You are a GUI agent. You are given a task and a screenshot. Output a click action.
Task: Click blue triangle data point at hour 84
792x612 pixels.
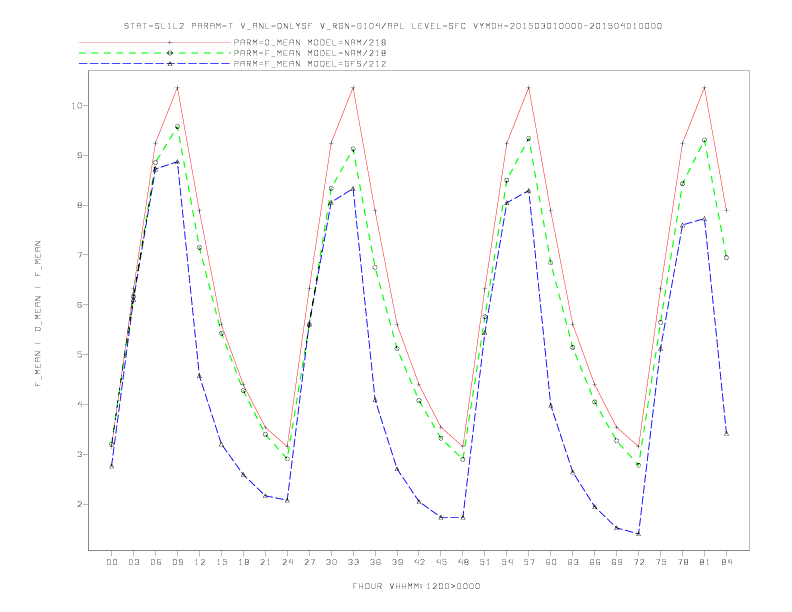click(x=726, y=433)
